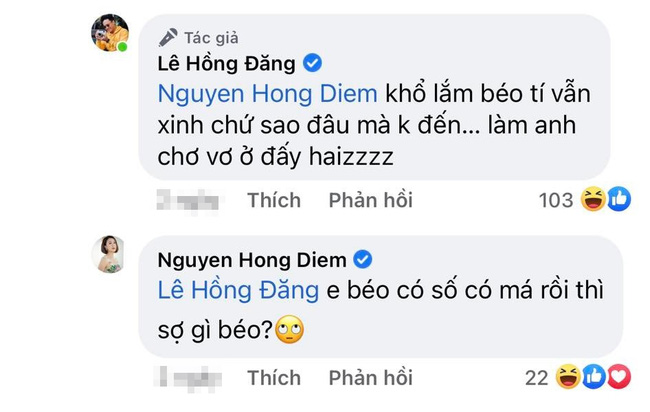Image resolution: width=650 pixels, height=412 pixels.
Task: Open Lê Hồng Đăng commenter name link
Action: click(228, 63)
